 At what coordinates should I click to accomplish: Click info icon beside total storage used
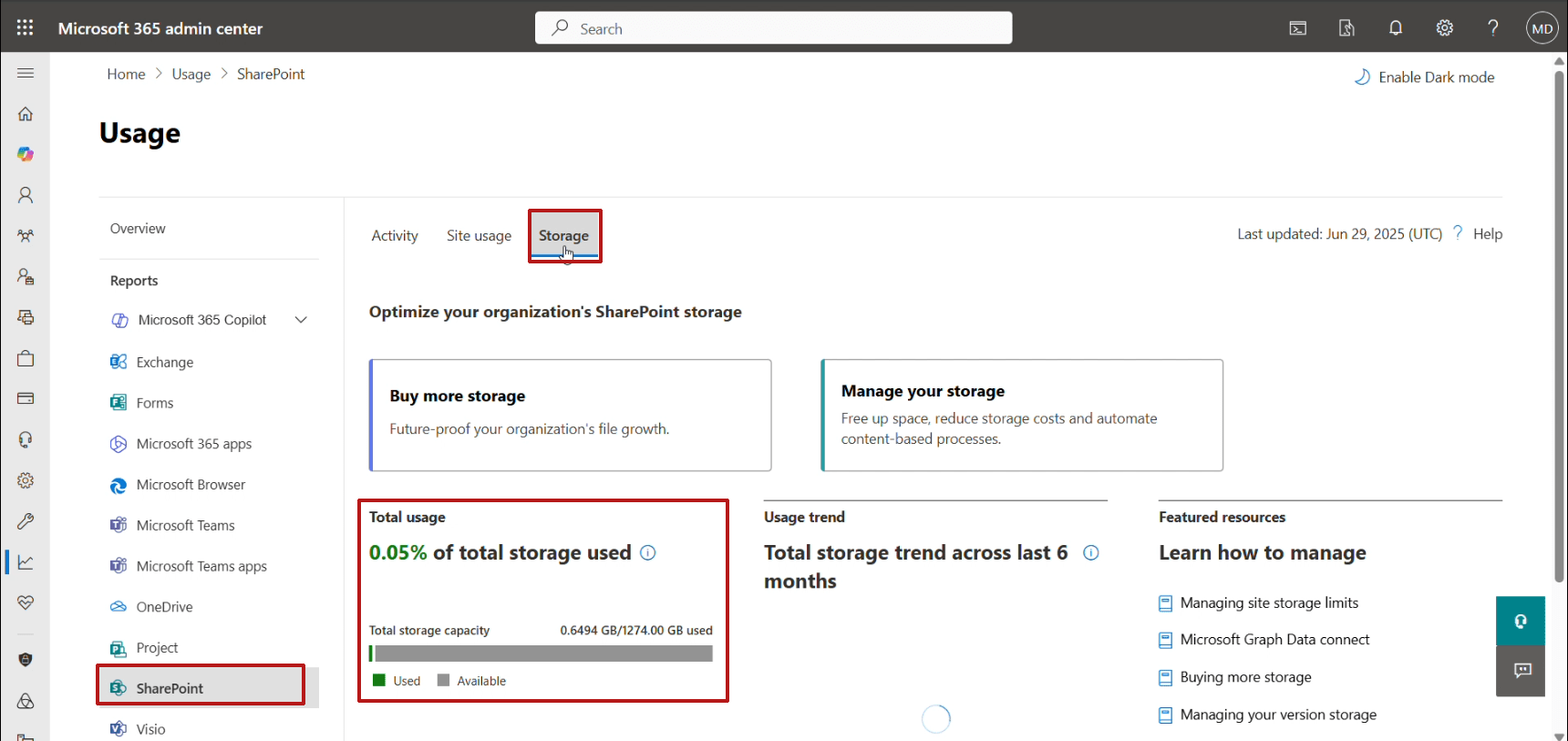click(648, 552)
